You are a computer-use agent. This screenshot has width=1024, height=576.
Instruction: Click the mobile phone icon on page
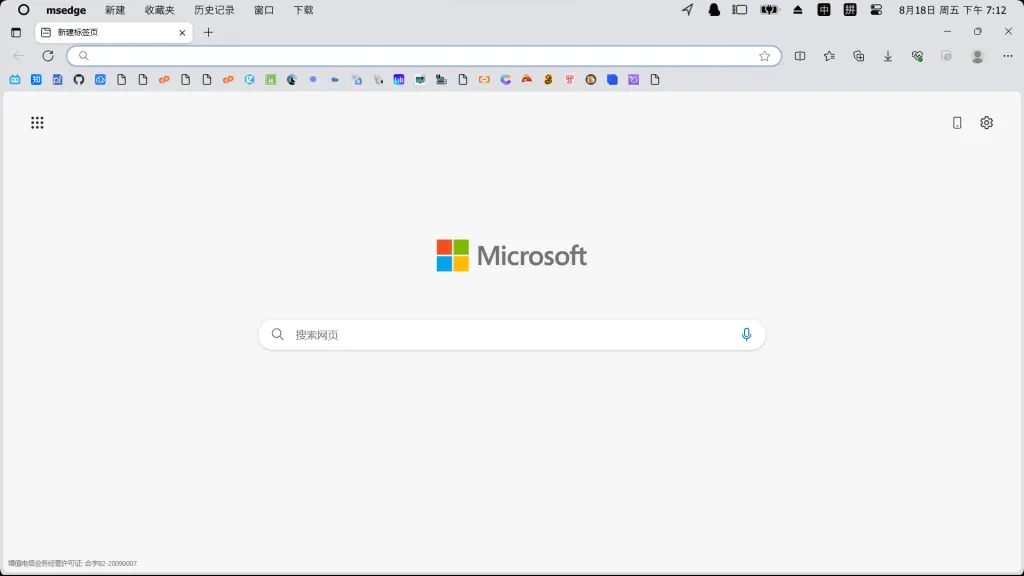click(957, 123)
